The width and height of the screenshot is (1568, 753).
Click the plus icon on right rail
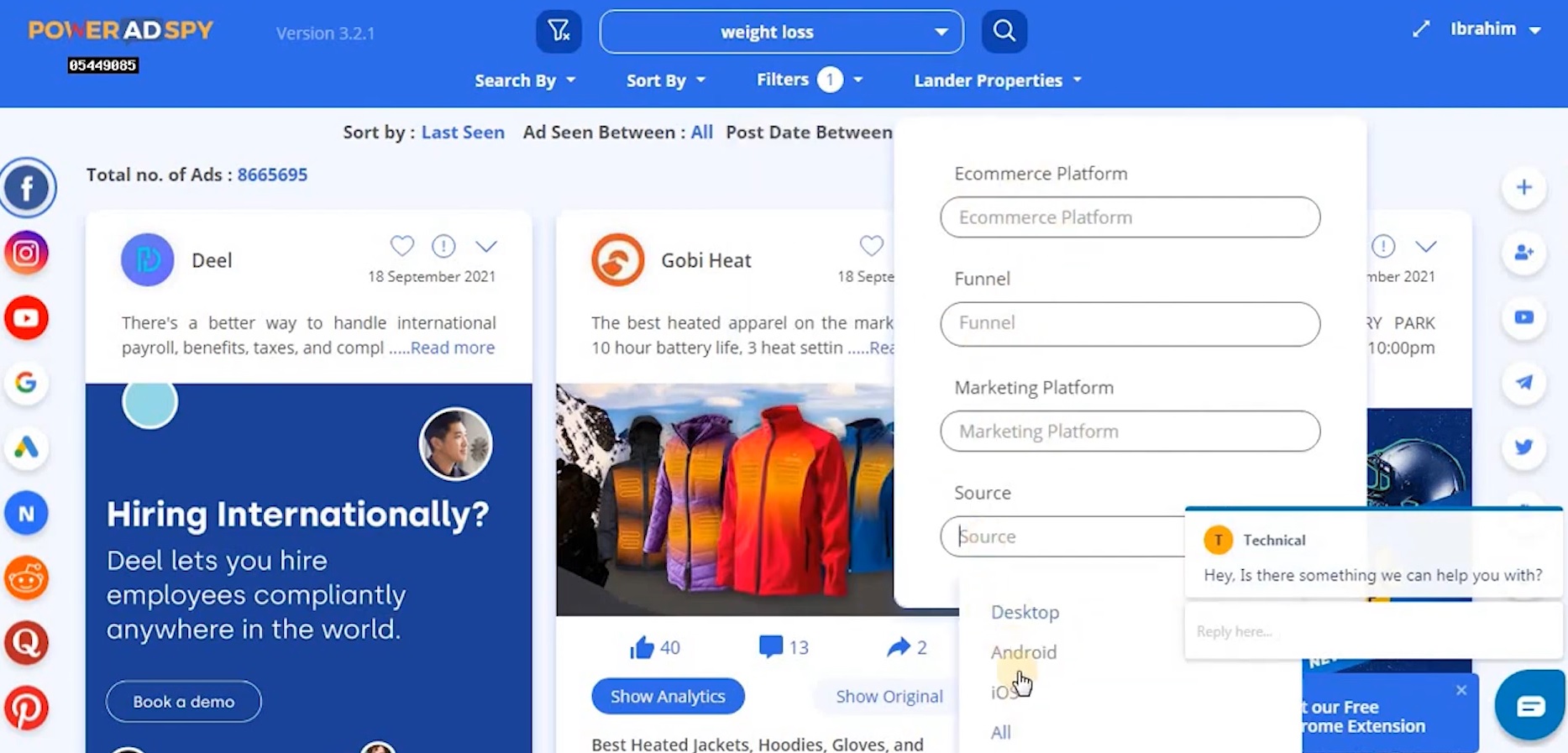click(1524, 187)
